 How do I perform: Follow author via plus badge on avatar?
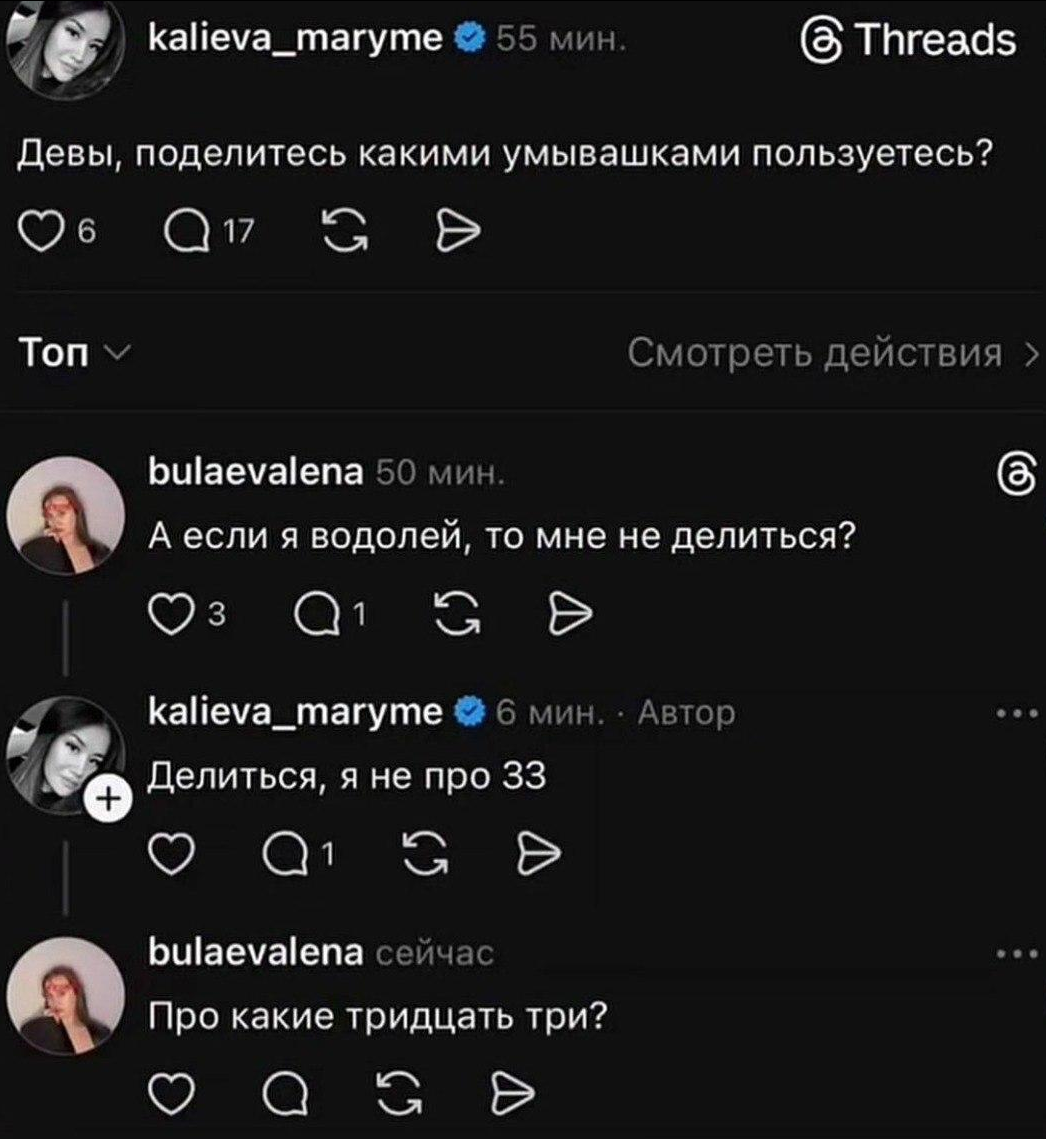tap(109, 800)
